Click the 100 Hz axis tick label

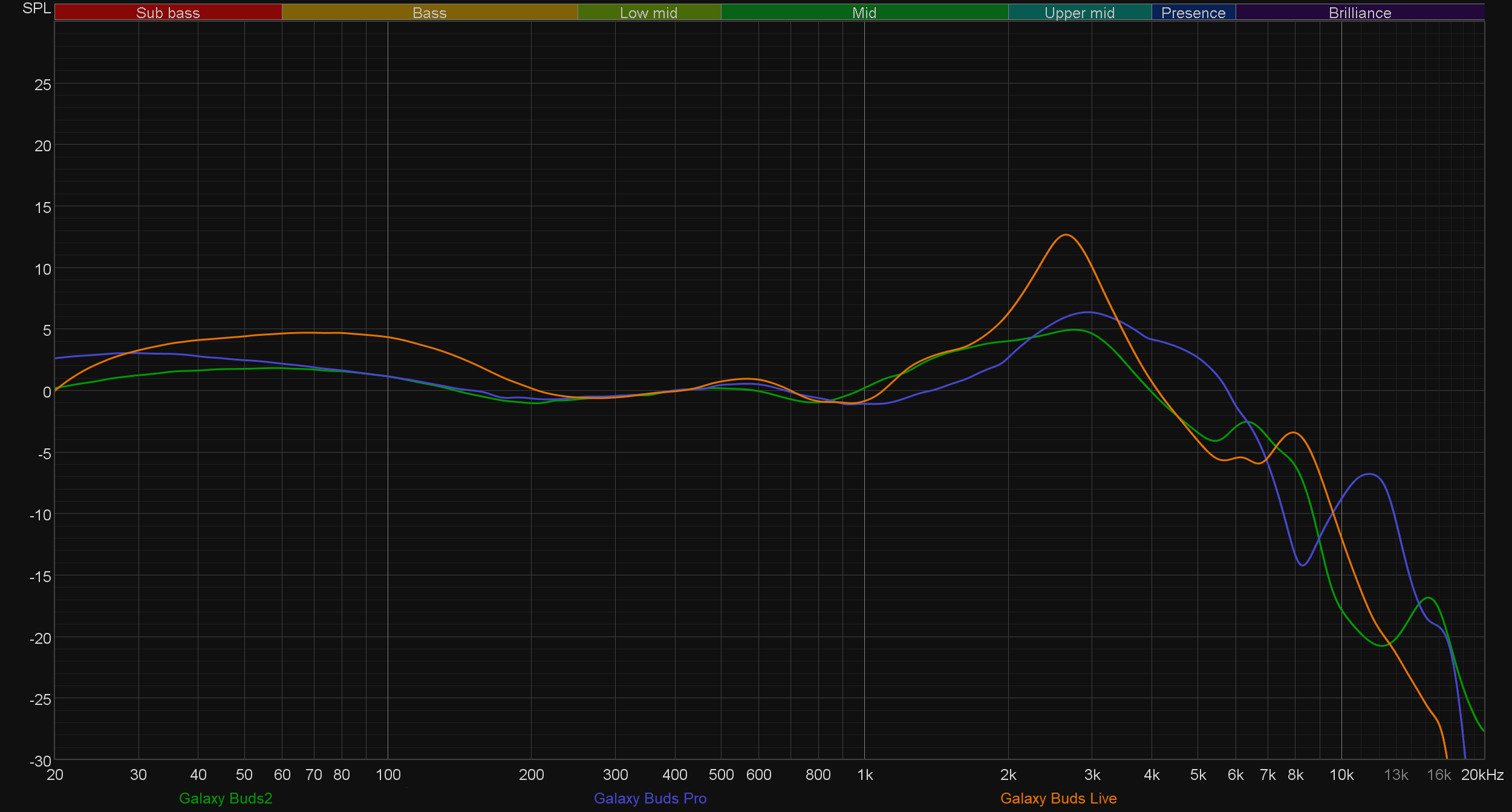point(388,774)
